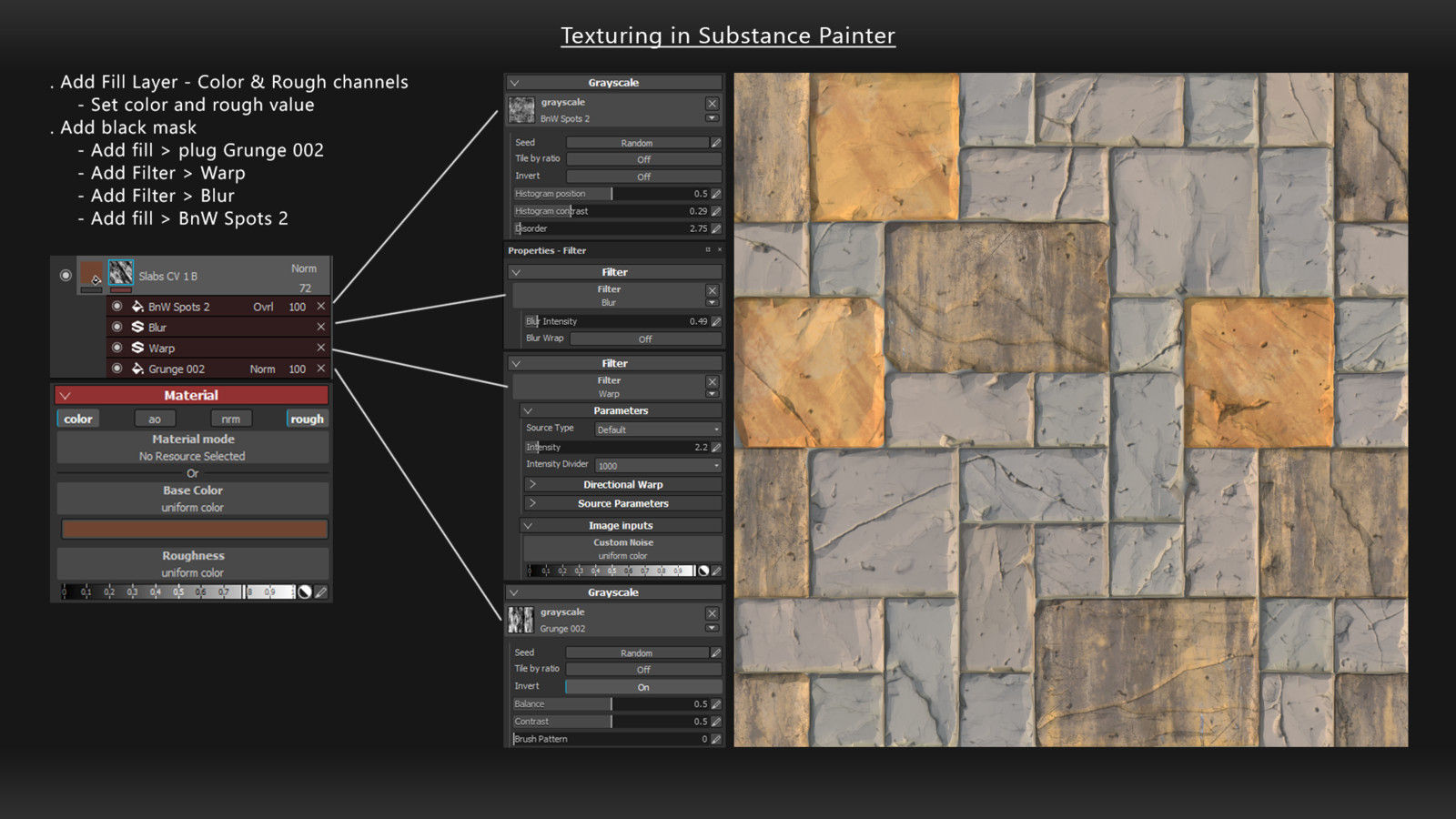Viewport: 1456px width, 819px height.
Task: Adjust the Histogram position slider
Action: click(611, 194)
